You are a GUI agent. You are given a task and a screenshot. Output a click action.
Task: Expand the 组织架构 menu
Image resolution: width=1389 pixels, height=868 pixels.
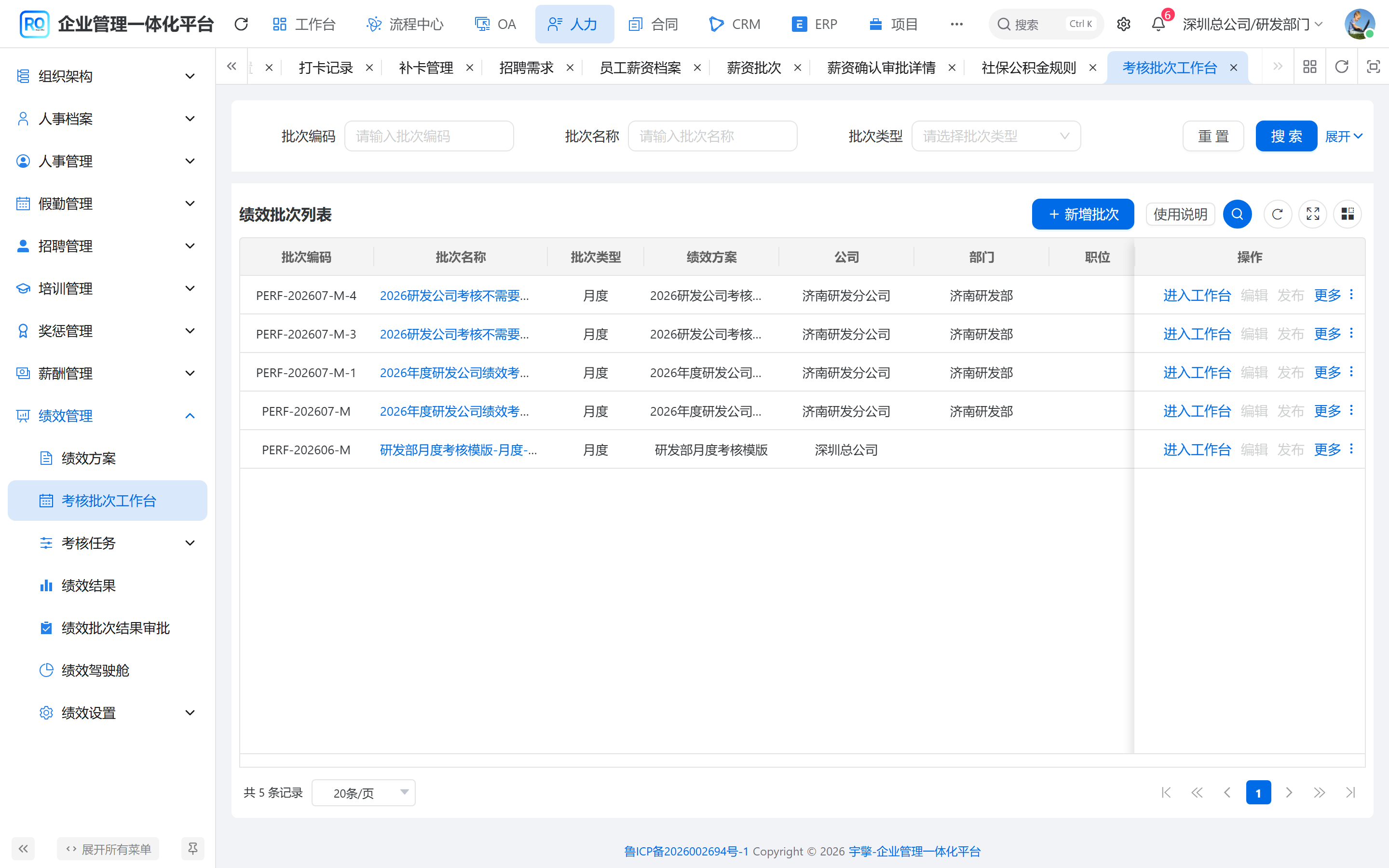[108, 76]
